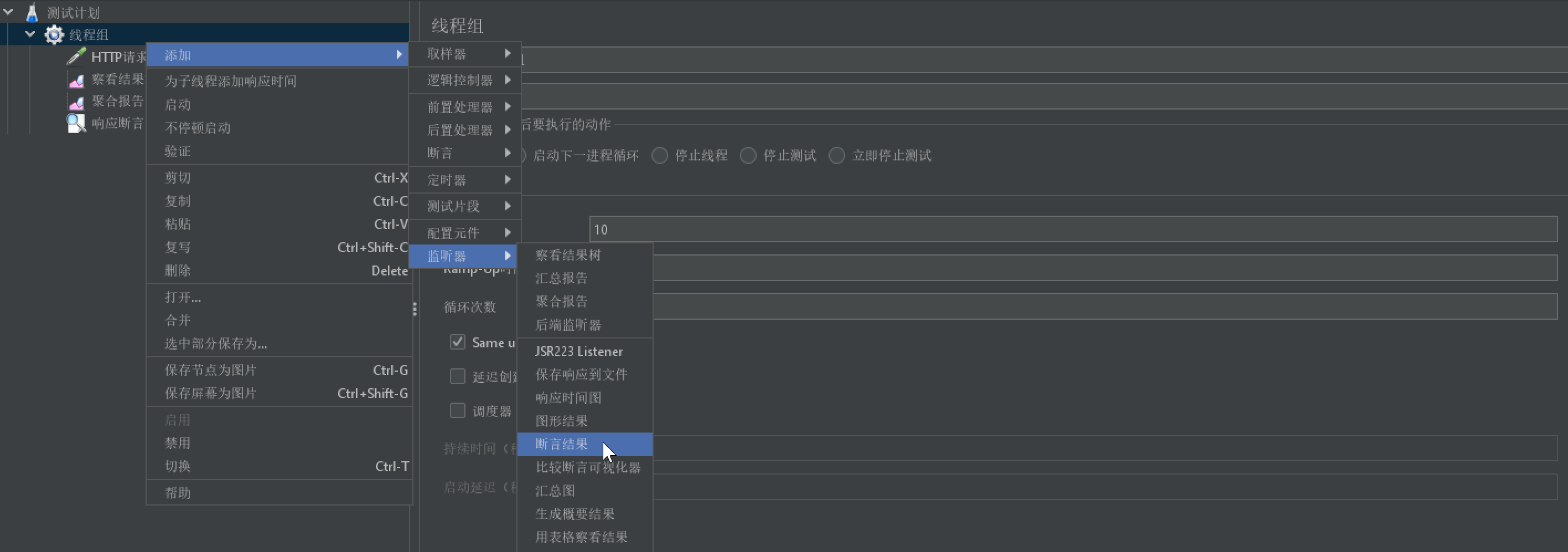The image size is (1568, 552).
Task: Add 保存响应到文件 listener
Action: point(585,374)
